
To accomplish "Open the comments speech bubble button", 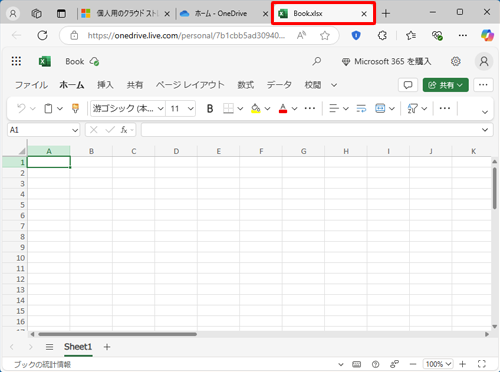I will 408,85.
